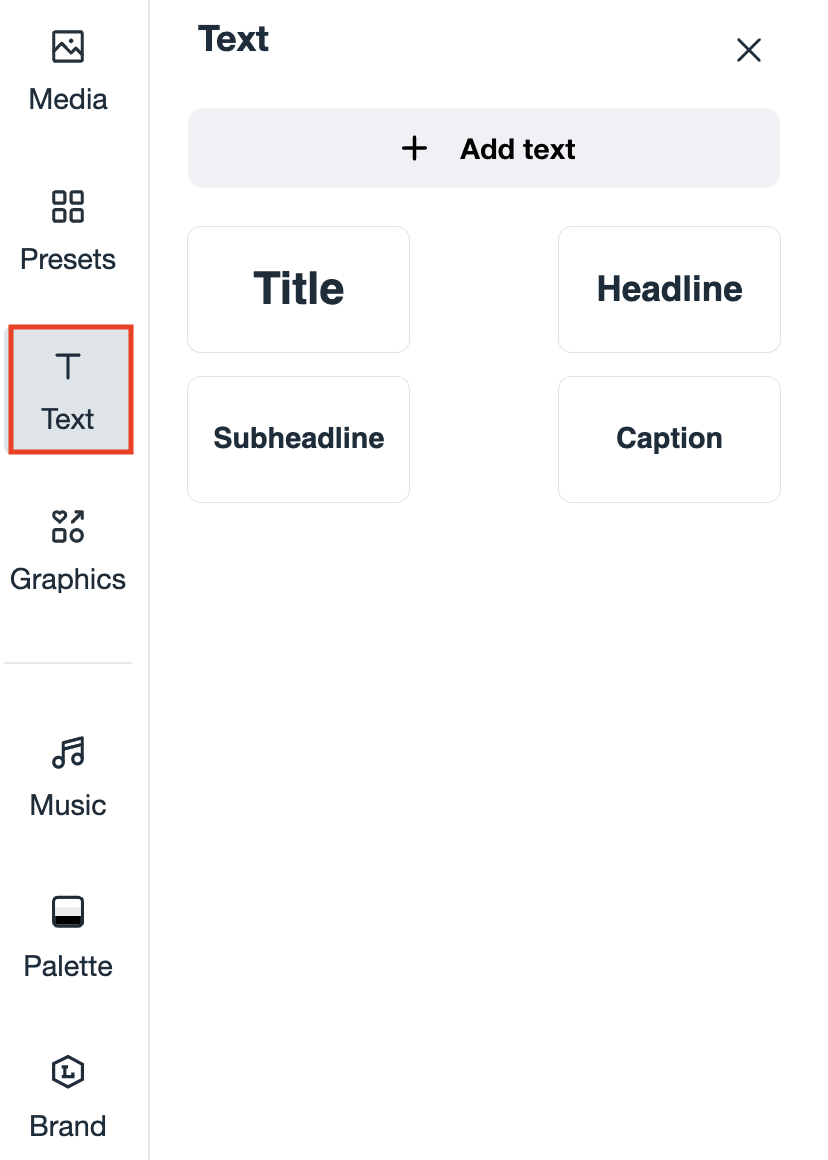The width and height of the screenshot is (828, 1160).
Task: Click the Music note icon
Action: click(68, 752)
